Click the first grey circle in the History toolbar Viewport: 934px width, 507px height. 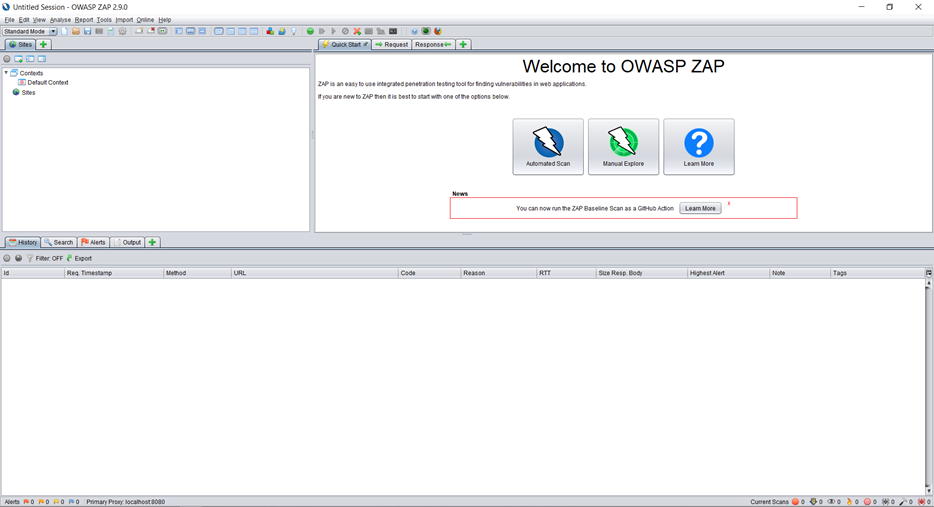point(7,259)
